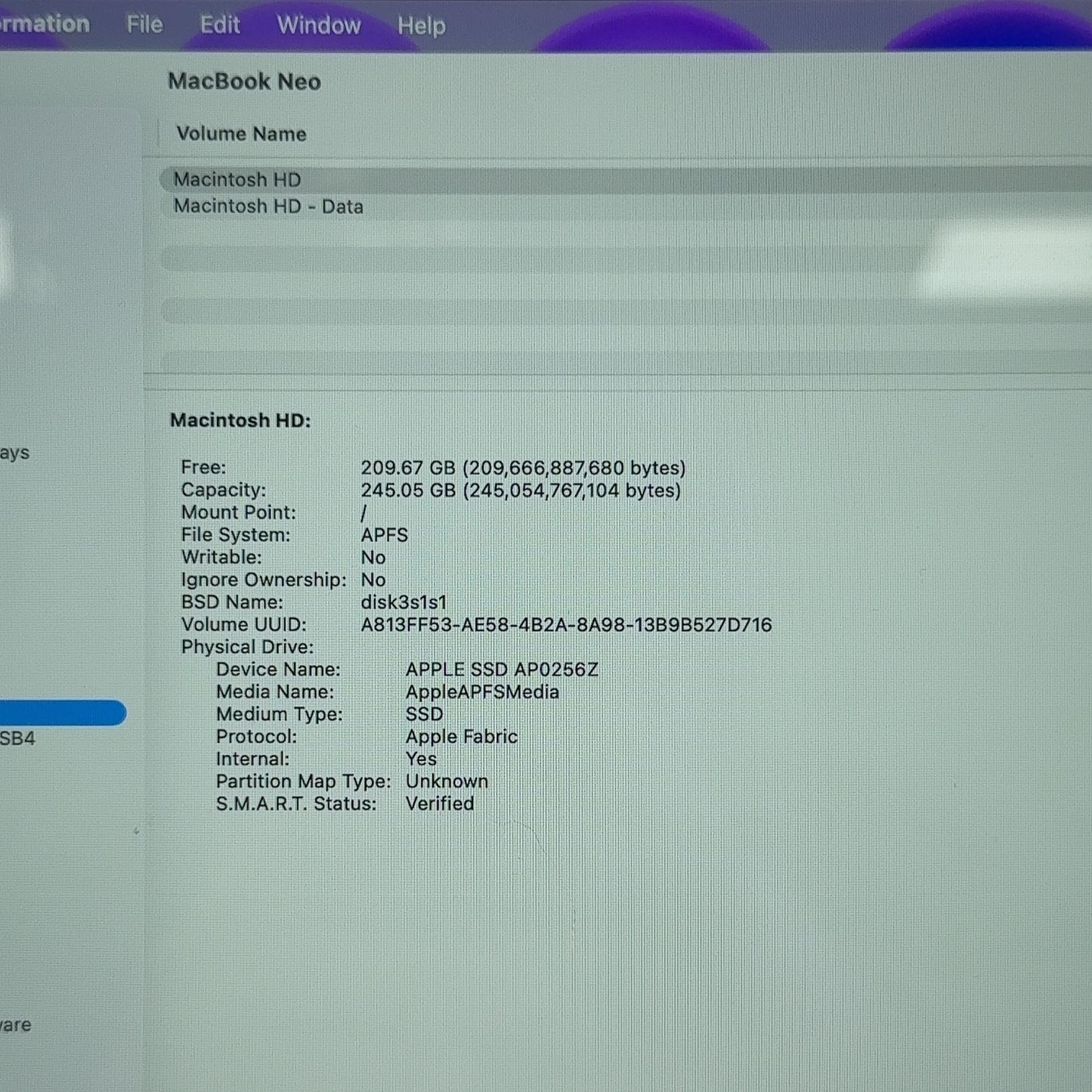The image size is (1092, 1092).
Task: Select the sidebar item ending in 'are'
Action: click(x=16, y=1025)
